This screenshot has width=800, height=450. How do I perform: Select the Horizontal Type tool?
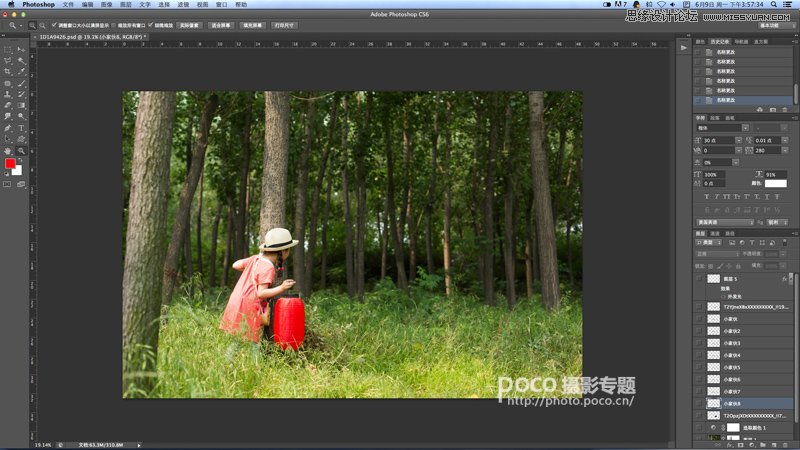pos(21,127)
